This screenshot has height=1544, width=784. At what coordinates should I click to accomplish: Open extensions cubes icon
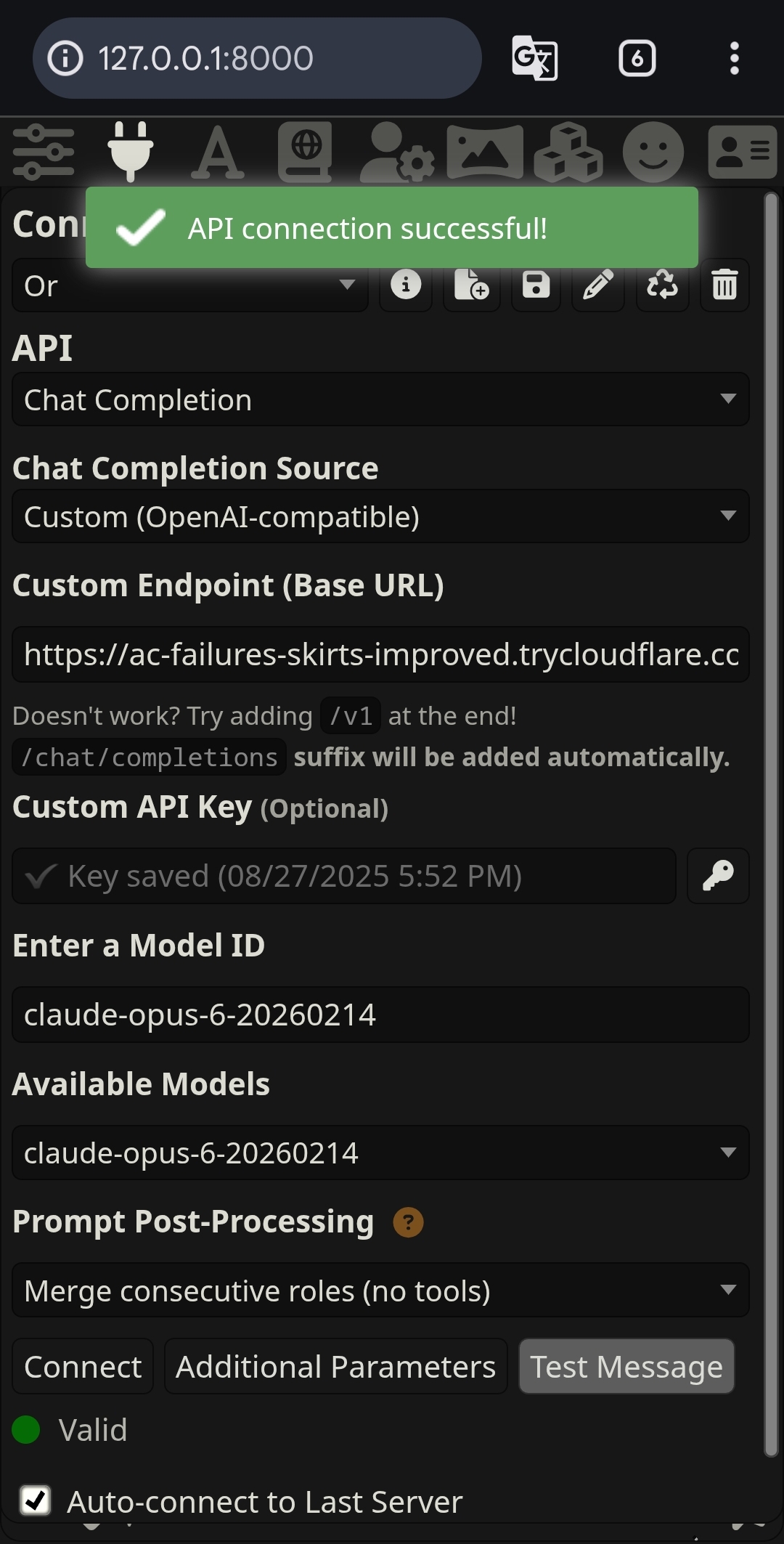(568, 152)
